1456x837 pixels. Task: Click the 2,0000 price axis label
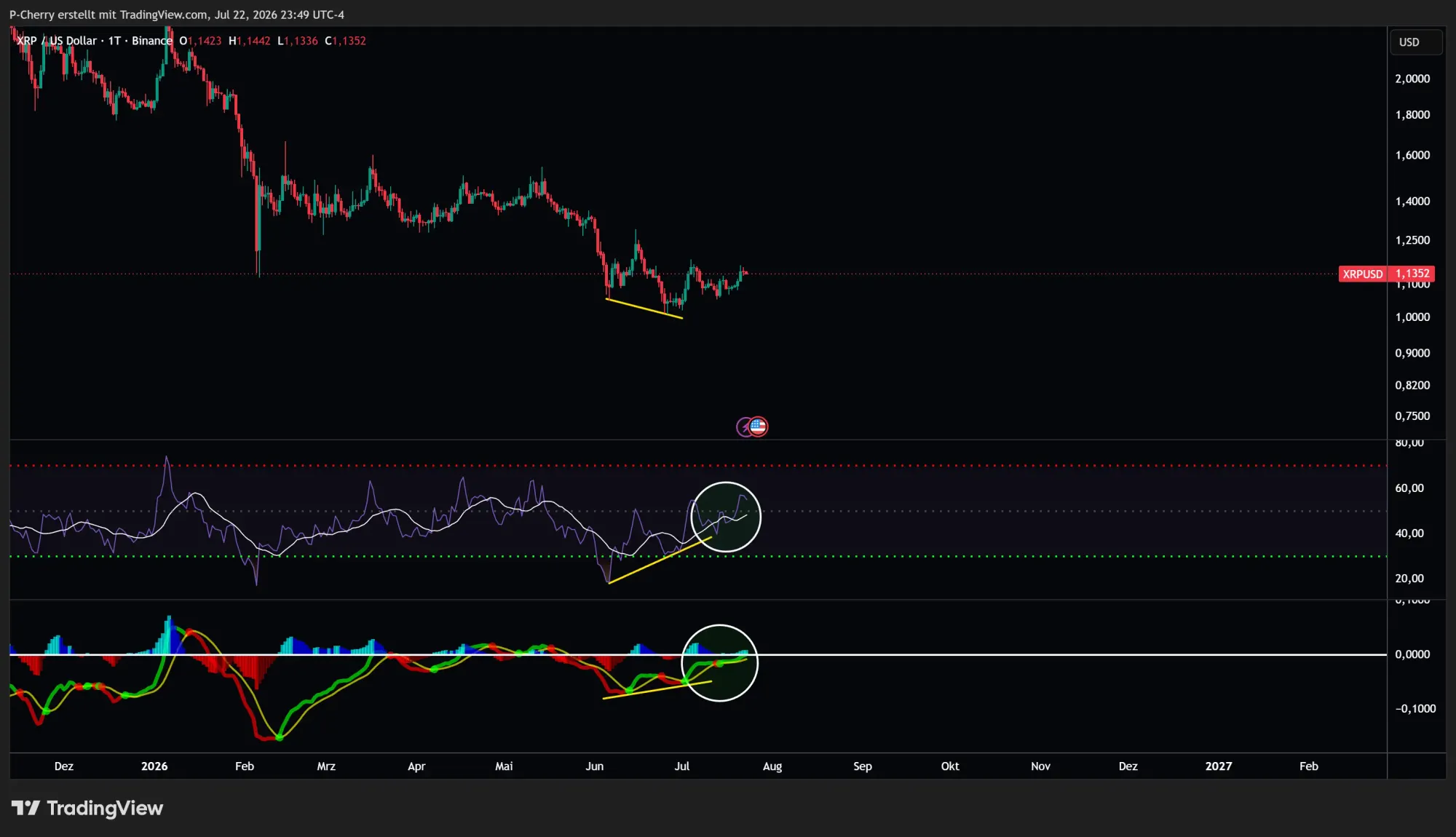[1412, 79]
